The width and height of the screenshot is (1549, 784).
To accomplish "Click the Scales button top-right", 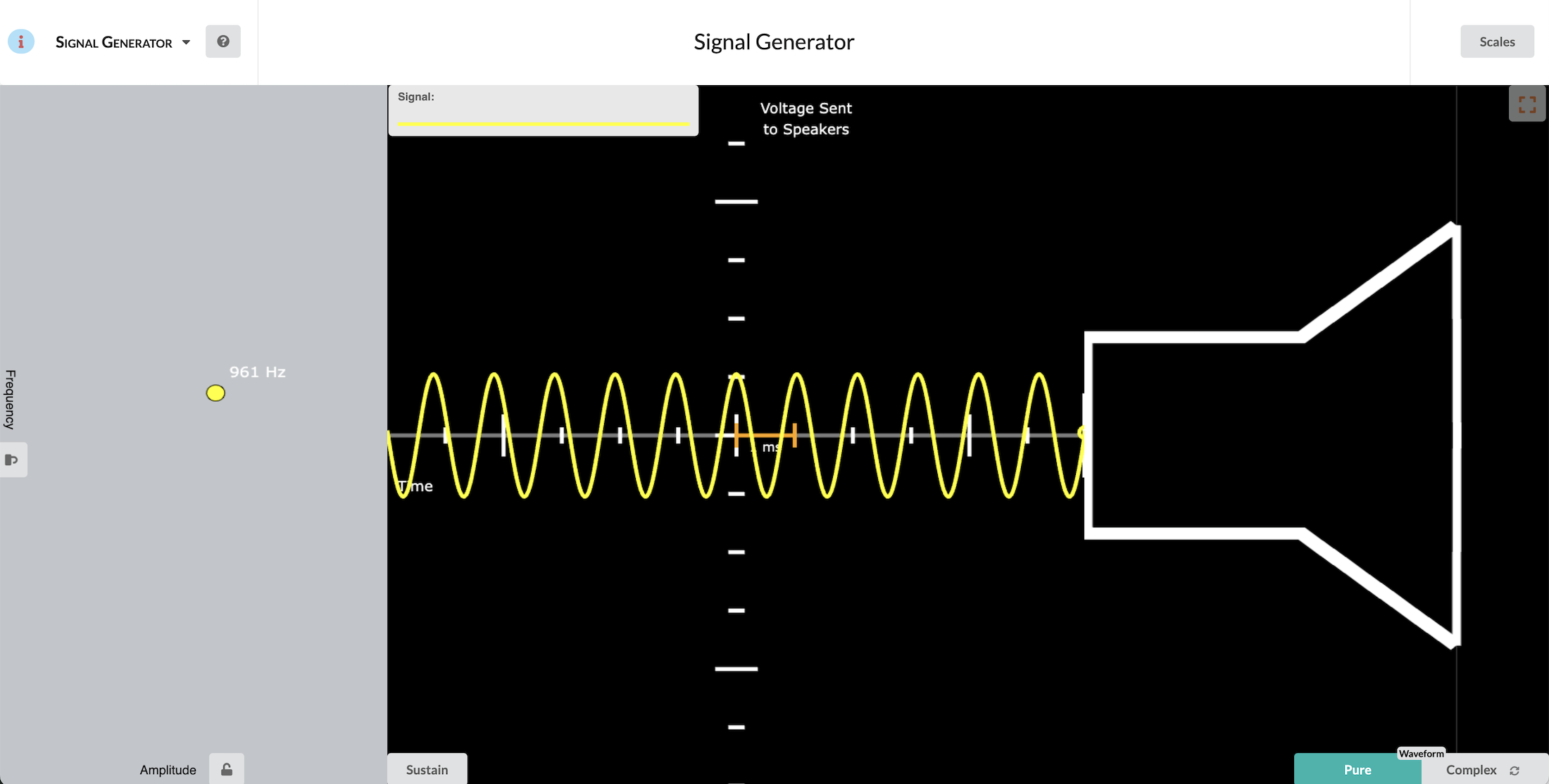I will pyautogui.click(x=1497, y=41).
